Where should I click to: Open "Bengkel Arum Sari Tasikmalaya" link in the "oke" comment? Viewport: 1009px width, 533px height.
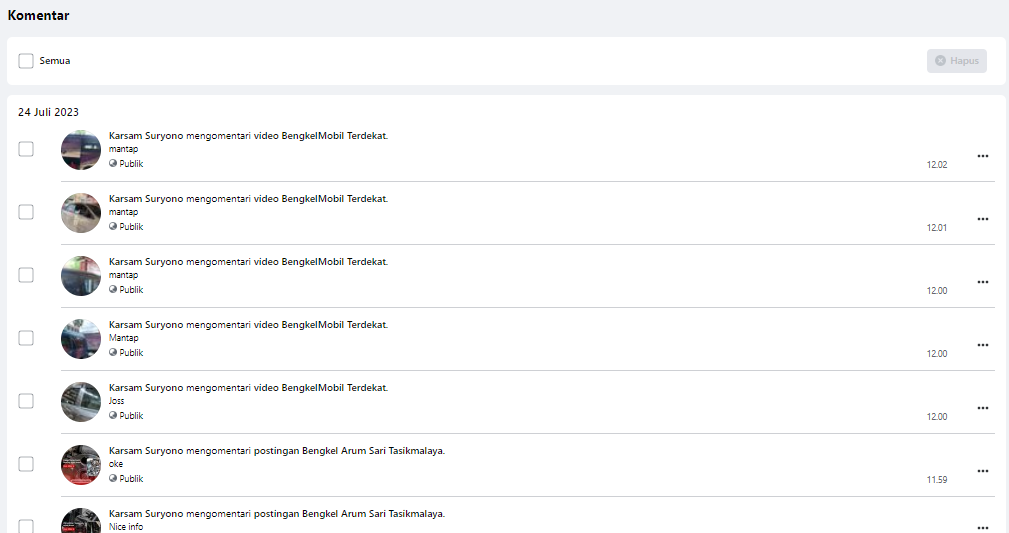tap(372, 451)
